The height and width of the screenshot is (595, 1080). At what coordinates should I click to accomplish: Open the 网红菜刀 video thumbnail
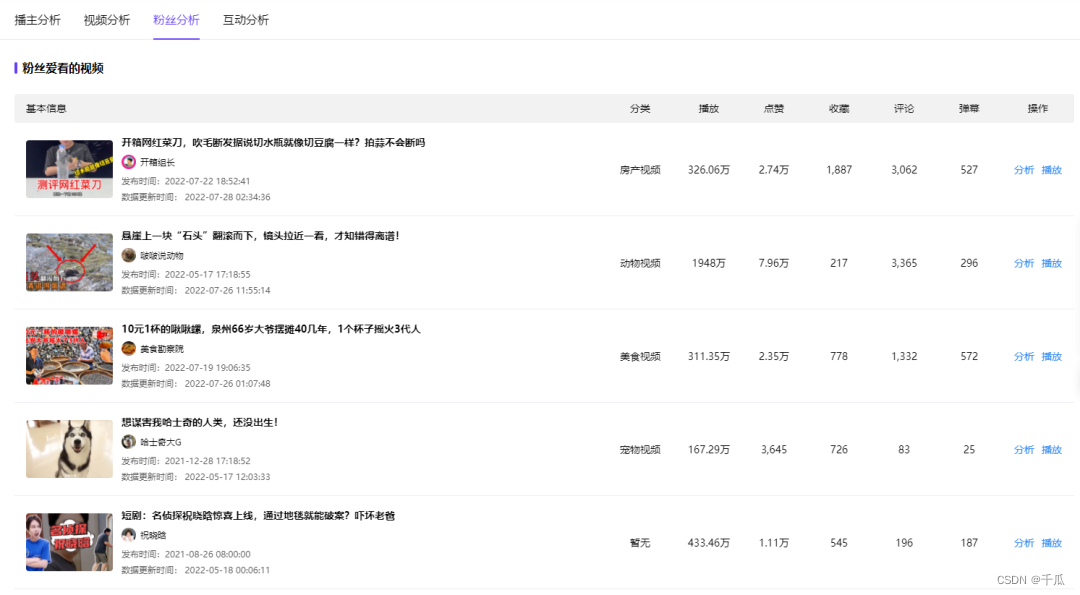69,169
